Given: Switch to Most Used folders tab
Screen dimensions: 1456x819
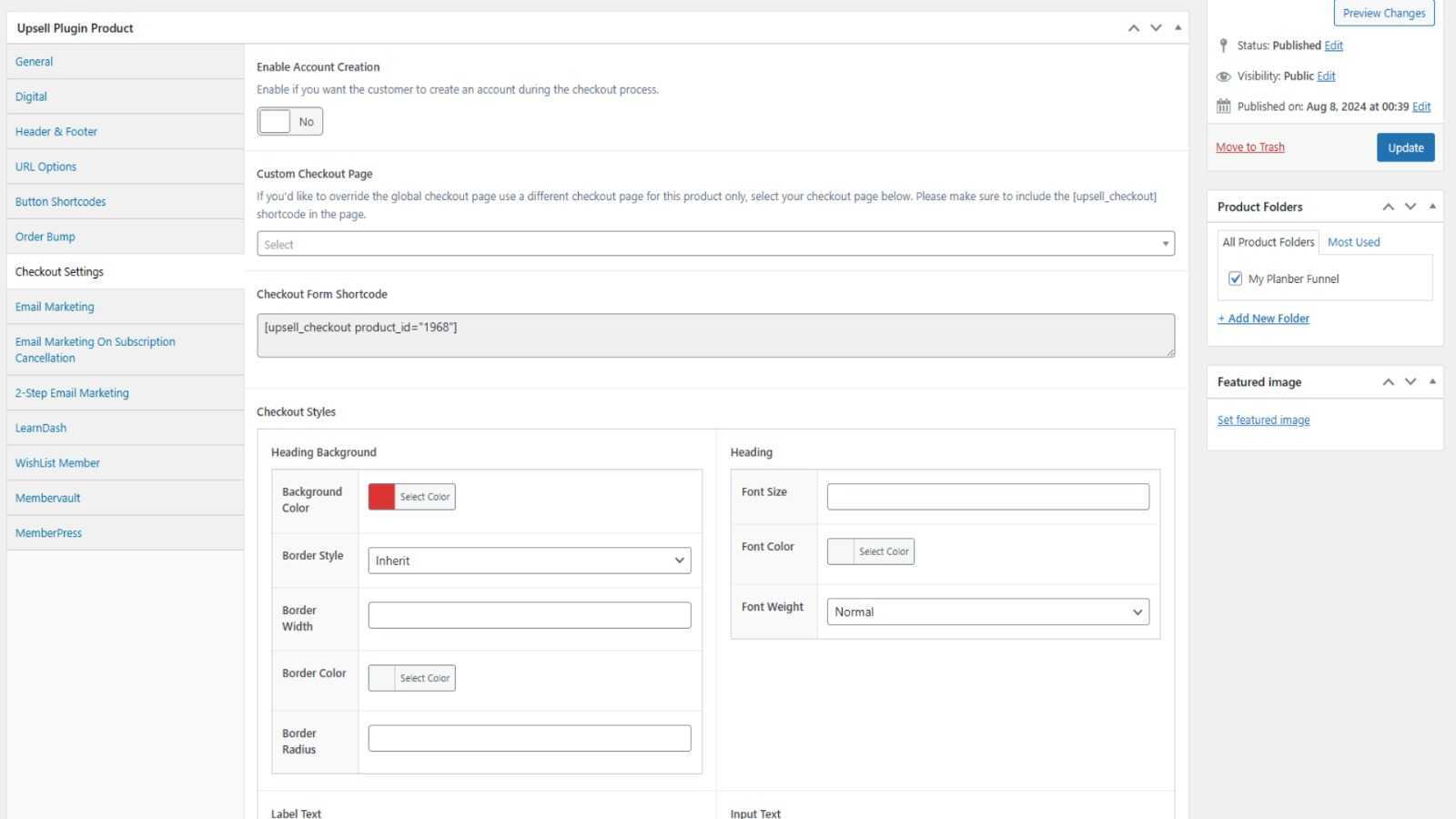Looking at the screenshot, I should 1353,242.
